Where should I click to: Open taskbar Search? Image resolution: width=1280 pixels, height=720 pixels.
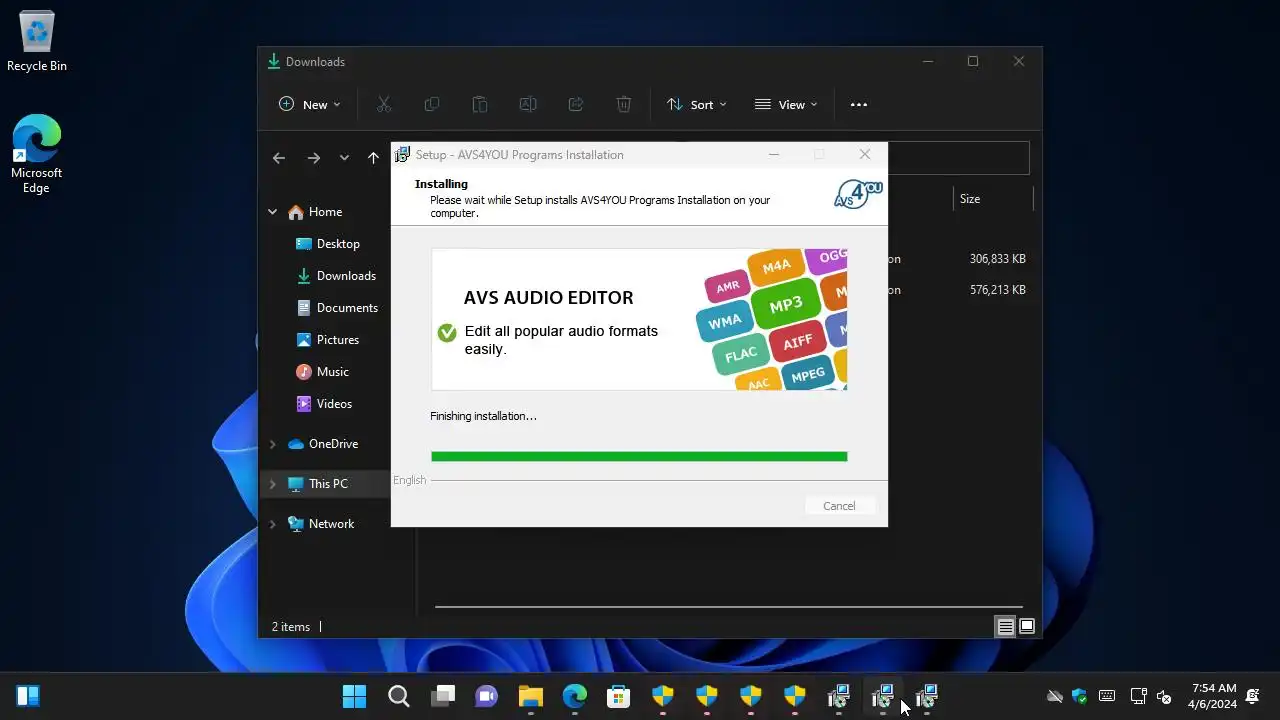pyautogui.click(x=399, y=696)
